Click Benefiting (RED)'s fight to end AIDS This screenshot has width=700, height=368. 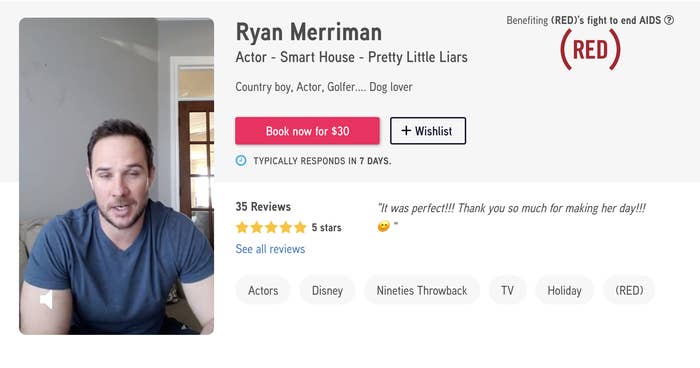pos(583,20)
